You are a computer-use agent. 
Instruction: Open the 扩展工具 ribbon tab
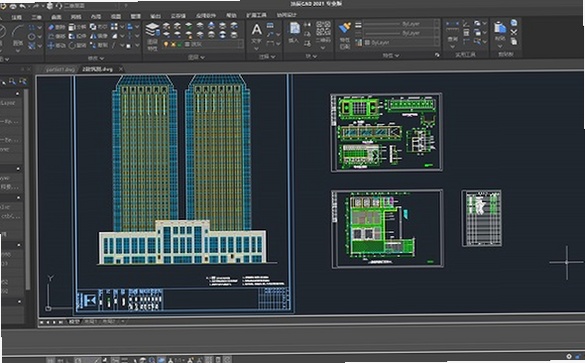(x=256, y=15)
